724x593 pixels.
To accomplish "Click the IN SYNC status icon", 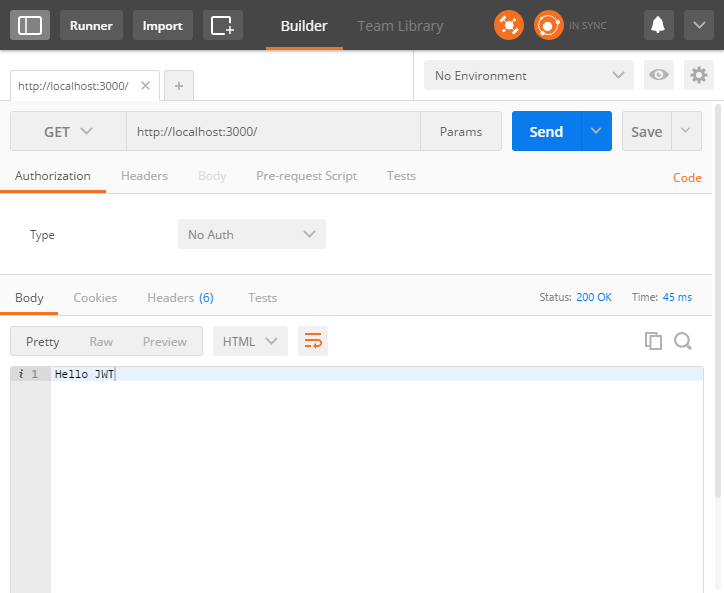I will [549, 25].
